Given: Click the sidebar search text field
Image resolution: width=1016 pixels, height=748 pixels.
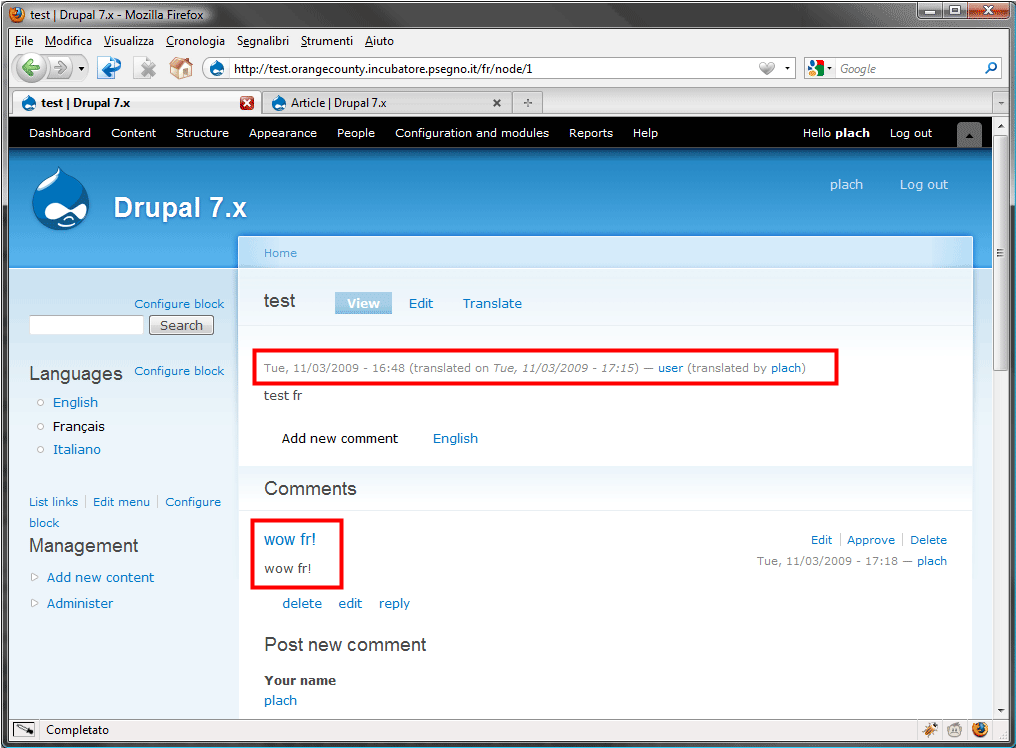Looking at the screenshot, I should 86,325.
